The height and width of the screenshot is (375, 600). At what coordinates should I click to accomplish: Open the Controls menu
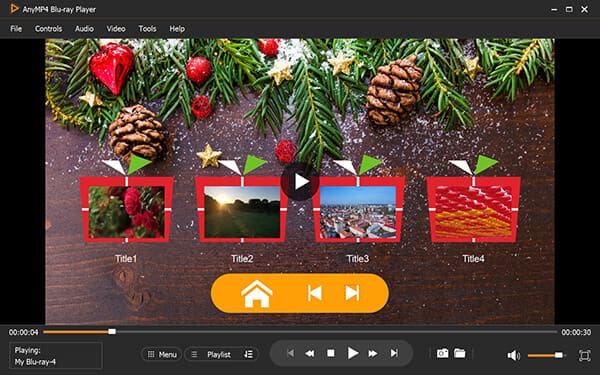[48, 29]
